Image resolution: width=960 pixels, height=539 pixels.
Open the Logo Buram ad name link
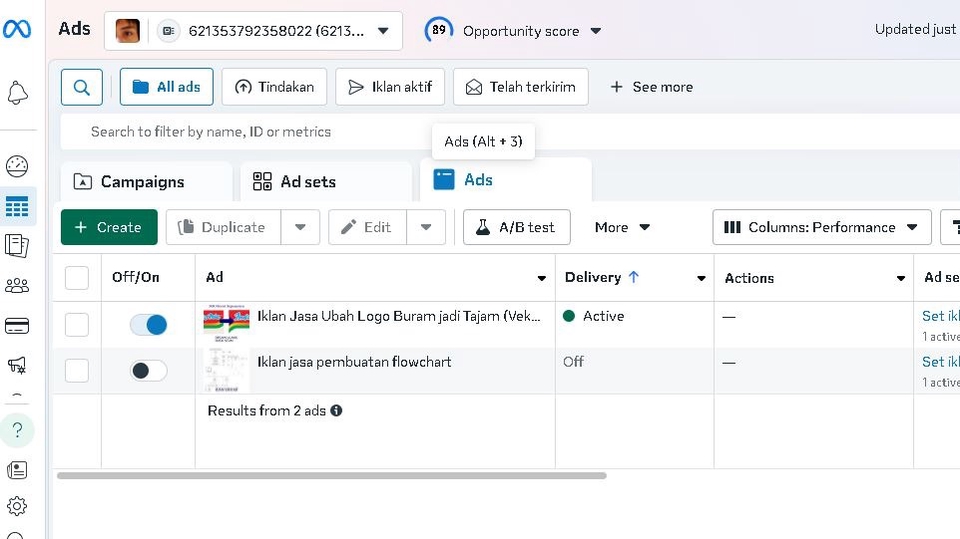(399, 316)
